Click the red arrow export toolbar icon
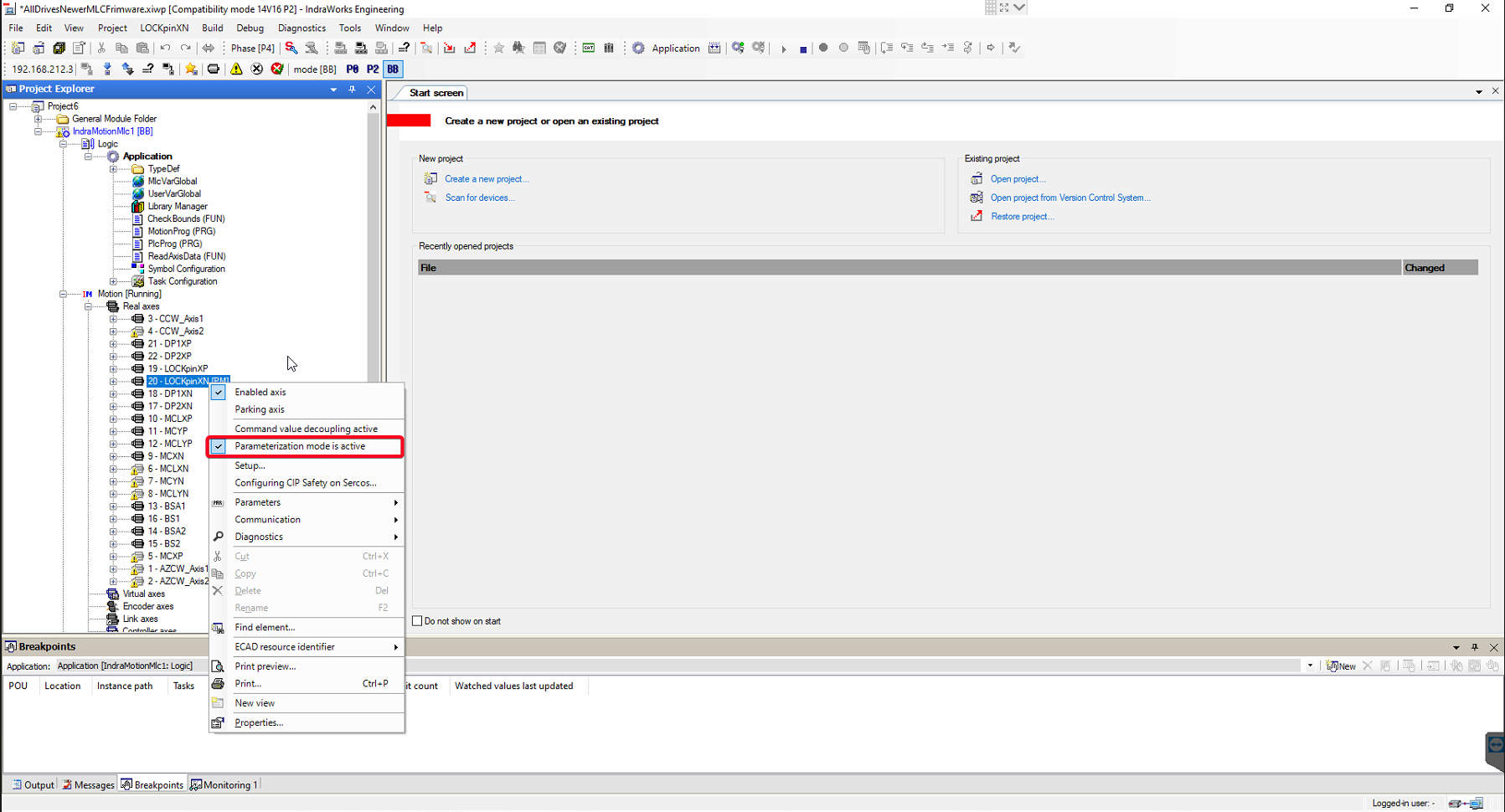Viewport: 1505px width, 812px height. (470, 49)
